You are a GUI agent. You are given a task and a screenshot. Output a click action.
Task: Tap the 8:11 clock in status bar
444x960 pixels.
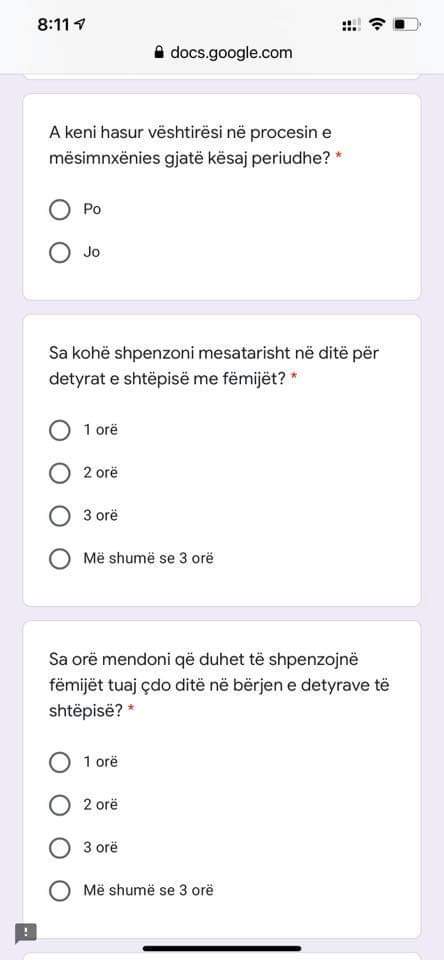click(53, 24)
